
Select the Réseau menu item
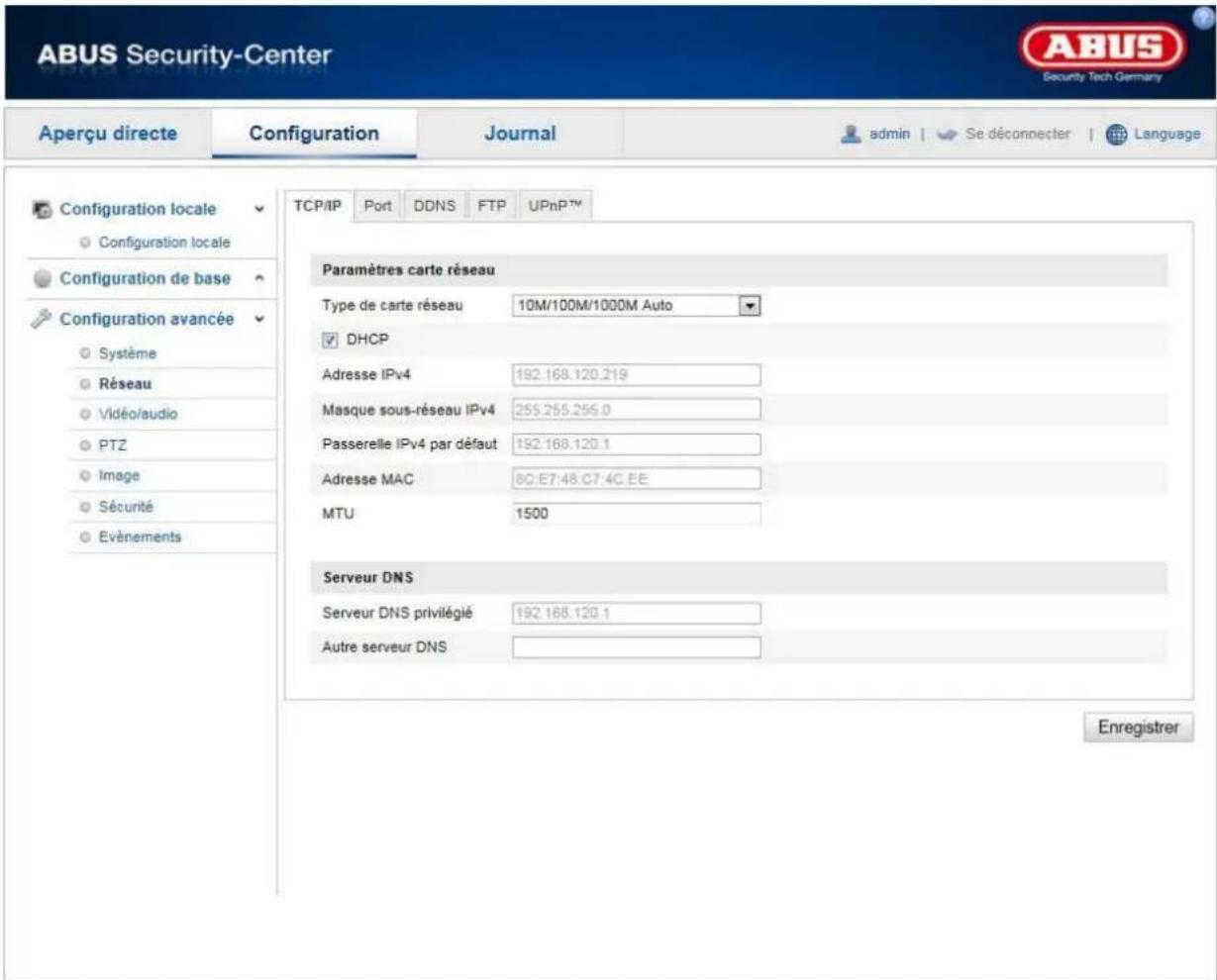125,384
